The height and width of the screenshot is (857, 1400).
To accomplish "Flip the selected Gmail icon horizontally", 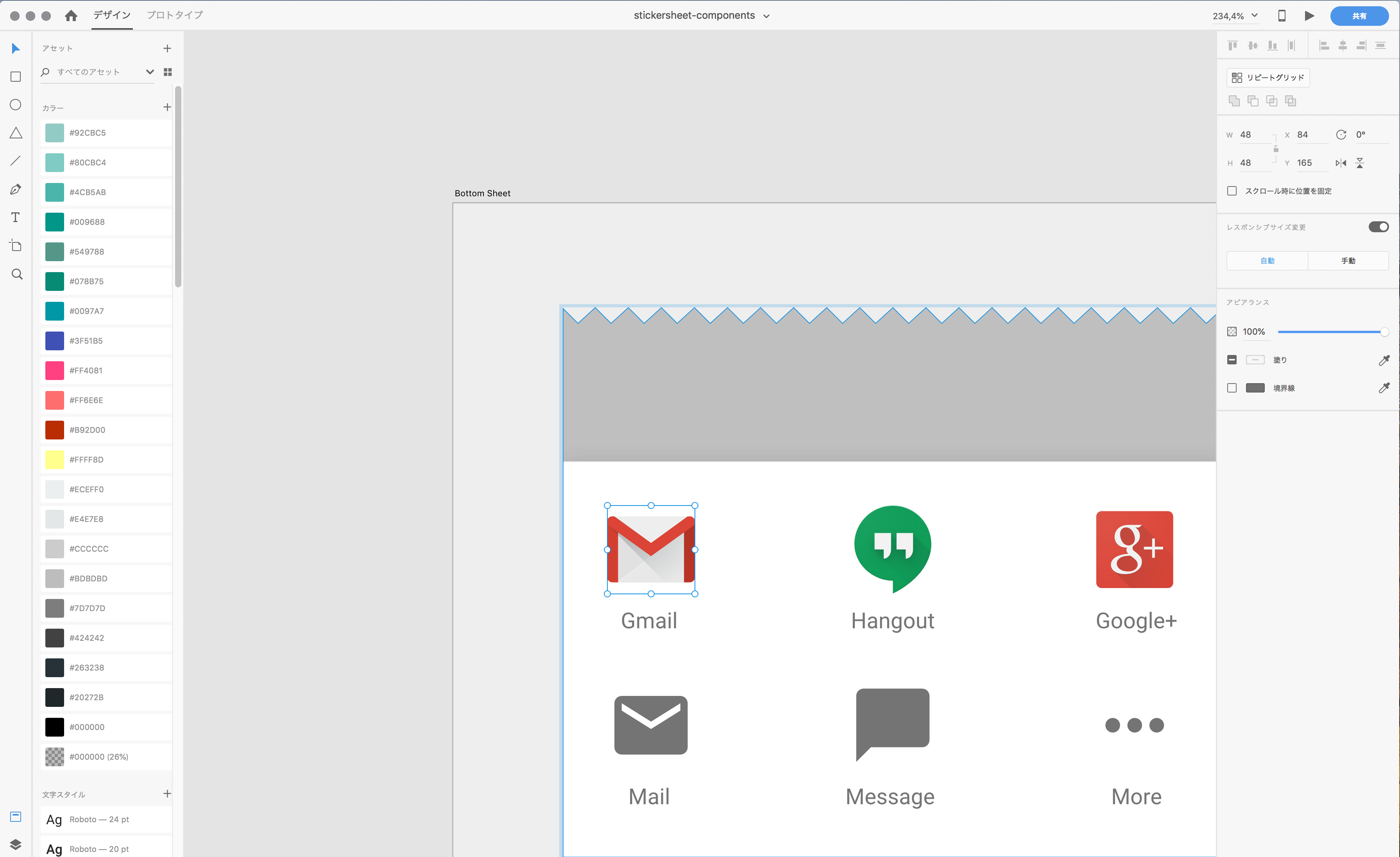I will coord(1341,163).
